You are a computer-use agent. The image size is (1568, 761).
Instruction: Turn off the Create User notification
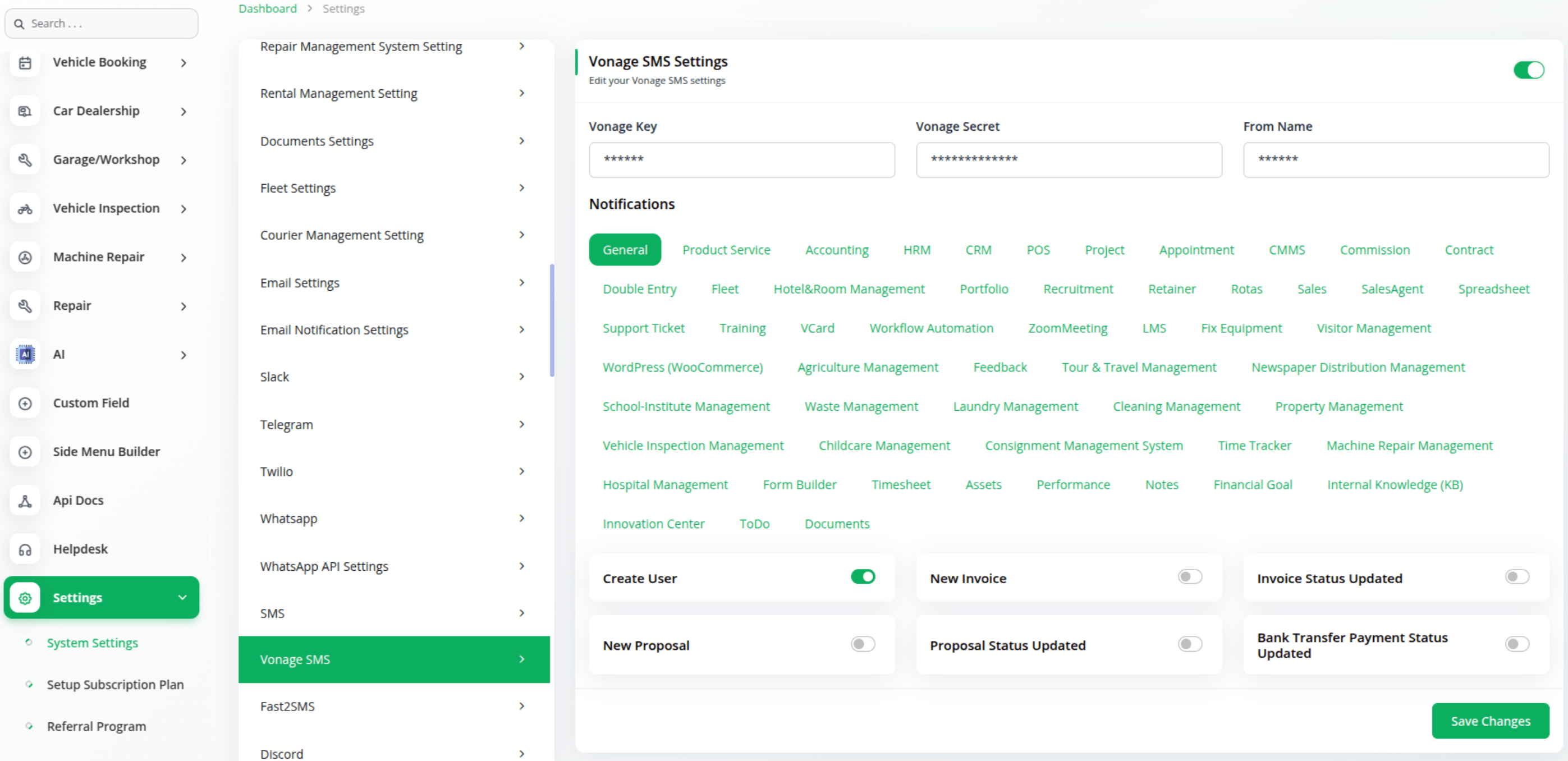click(x=863, y=576)
